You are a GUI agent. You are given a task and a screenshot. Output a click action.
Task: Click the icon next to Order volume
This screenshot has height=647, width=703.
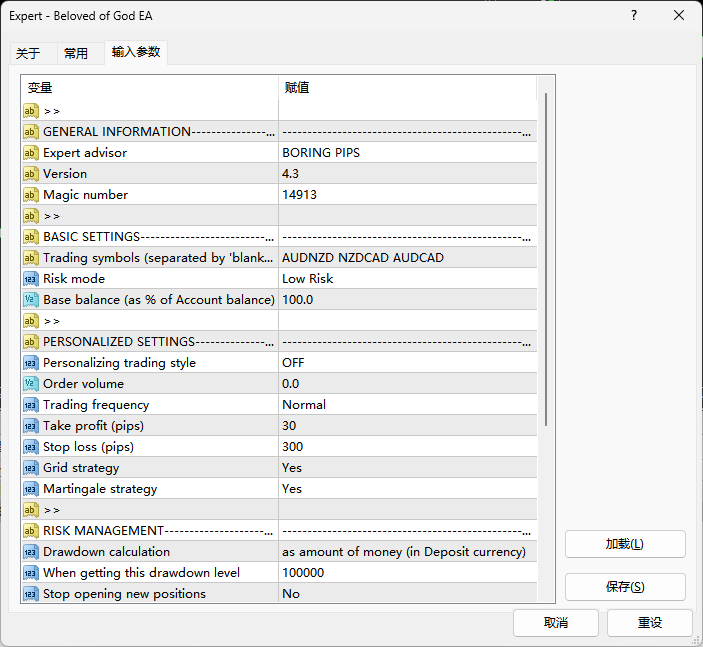pos(30,384)
